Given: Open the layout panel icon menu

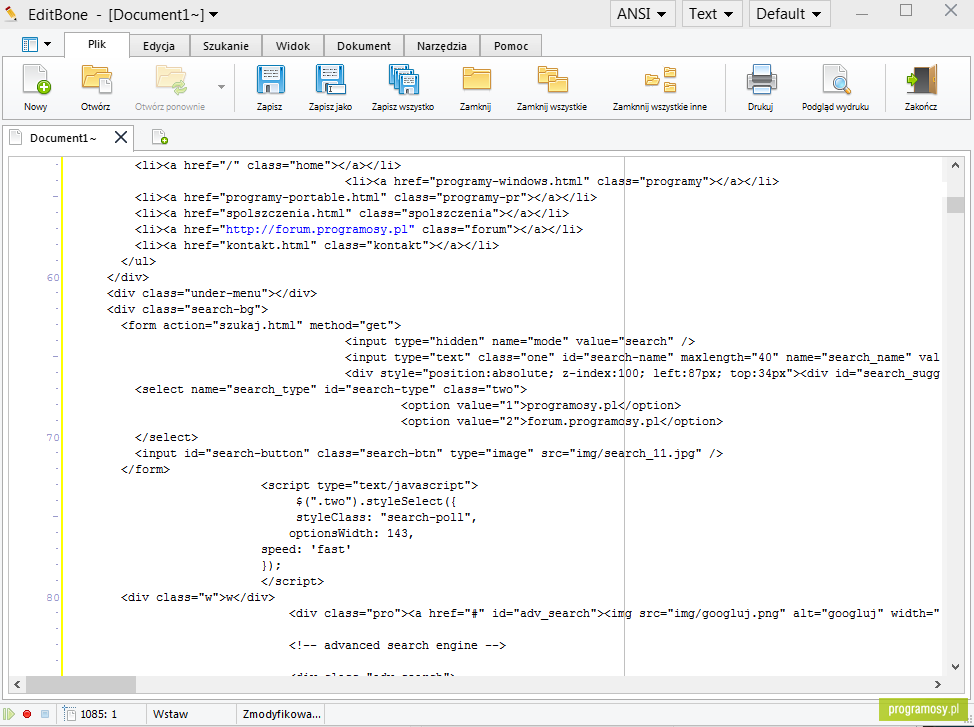Looking at the screenshot, I should pos(36,44).
